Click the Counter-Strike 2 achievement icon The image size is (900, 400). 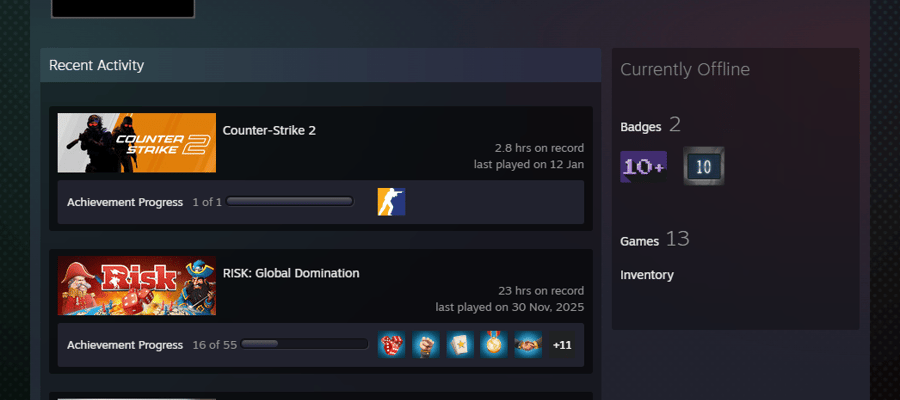(x=391, y=202)
